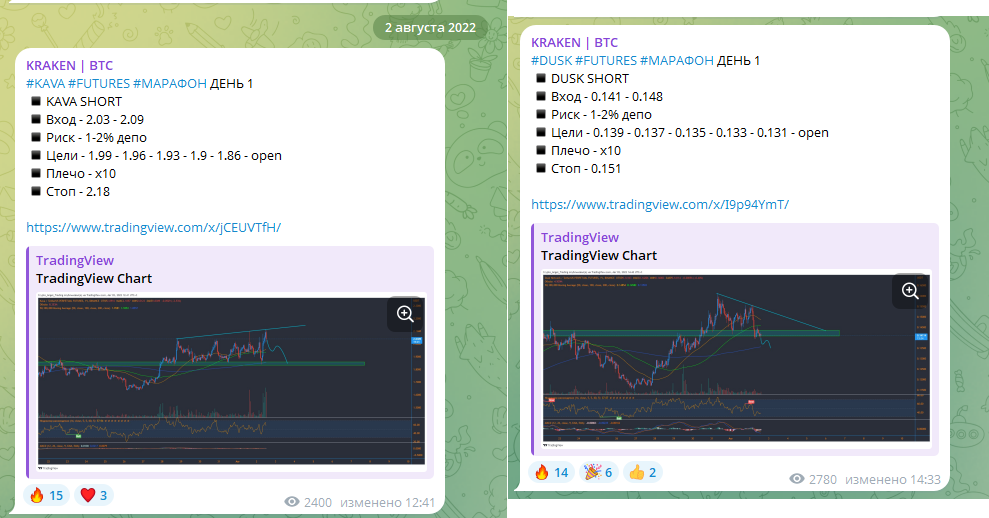Select line Стоп - 0.151
Screen dimensions: 989x518
(586, 169)
